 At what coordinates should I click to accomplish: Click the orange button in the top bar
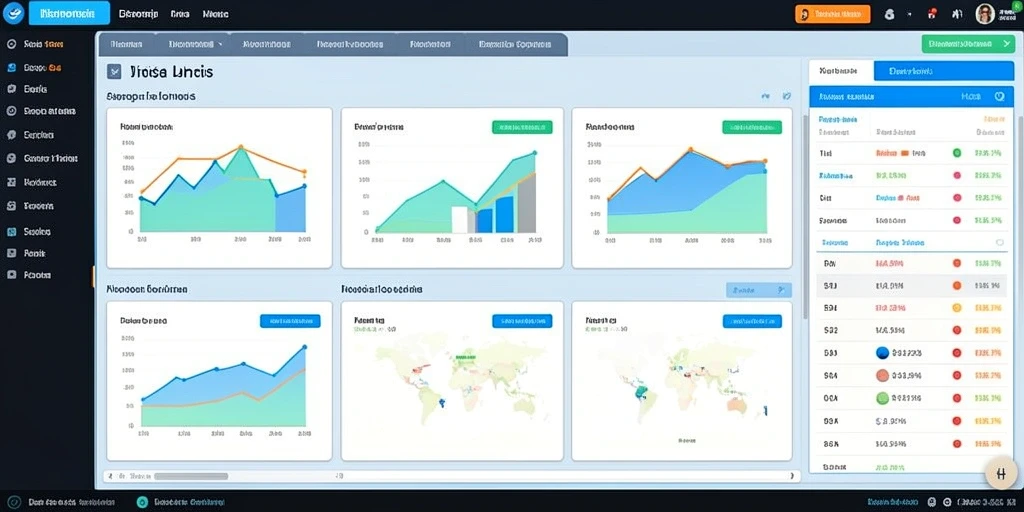pyautogui.click(x=833, y=14)
